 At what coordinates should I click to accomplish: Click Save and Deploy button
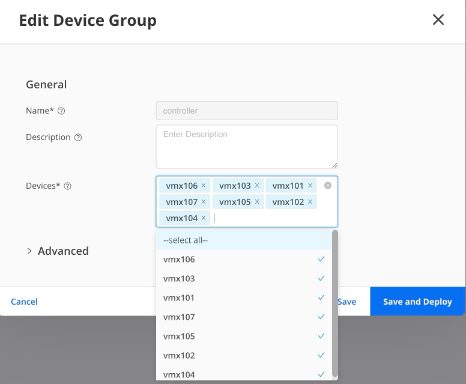[x=418, y=302]
